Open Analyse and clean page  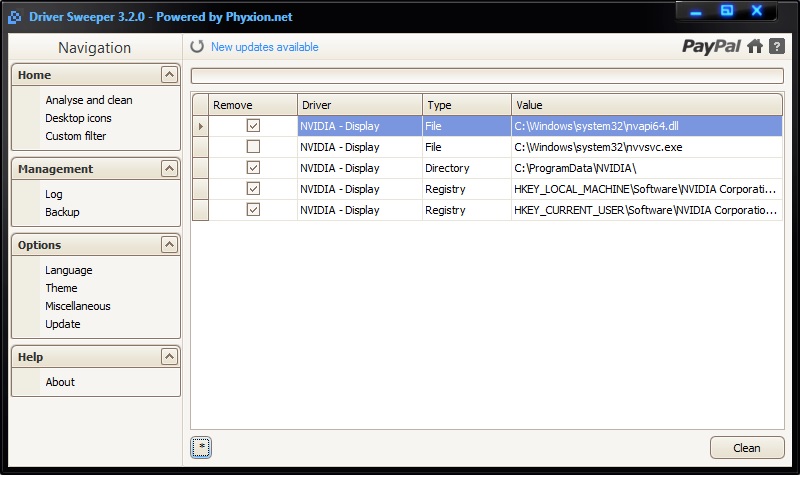(89, 100)
